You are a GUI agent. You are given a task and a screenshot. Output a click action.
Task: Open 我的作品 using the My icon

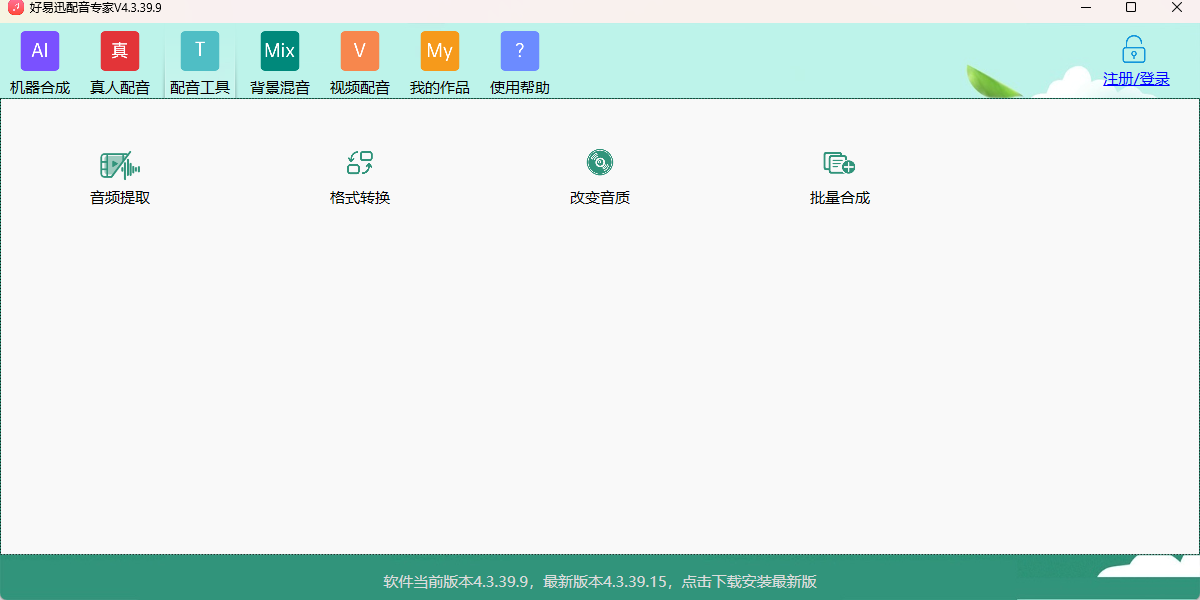pyautogui.click(x=440, y=50)
